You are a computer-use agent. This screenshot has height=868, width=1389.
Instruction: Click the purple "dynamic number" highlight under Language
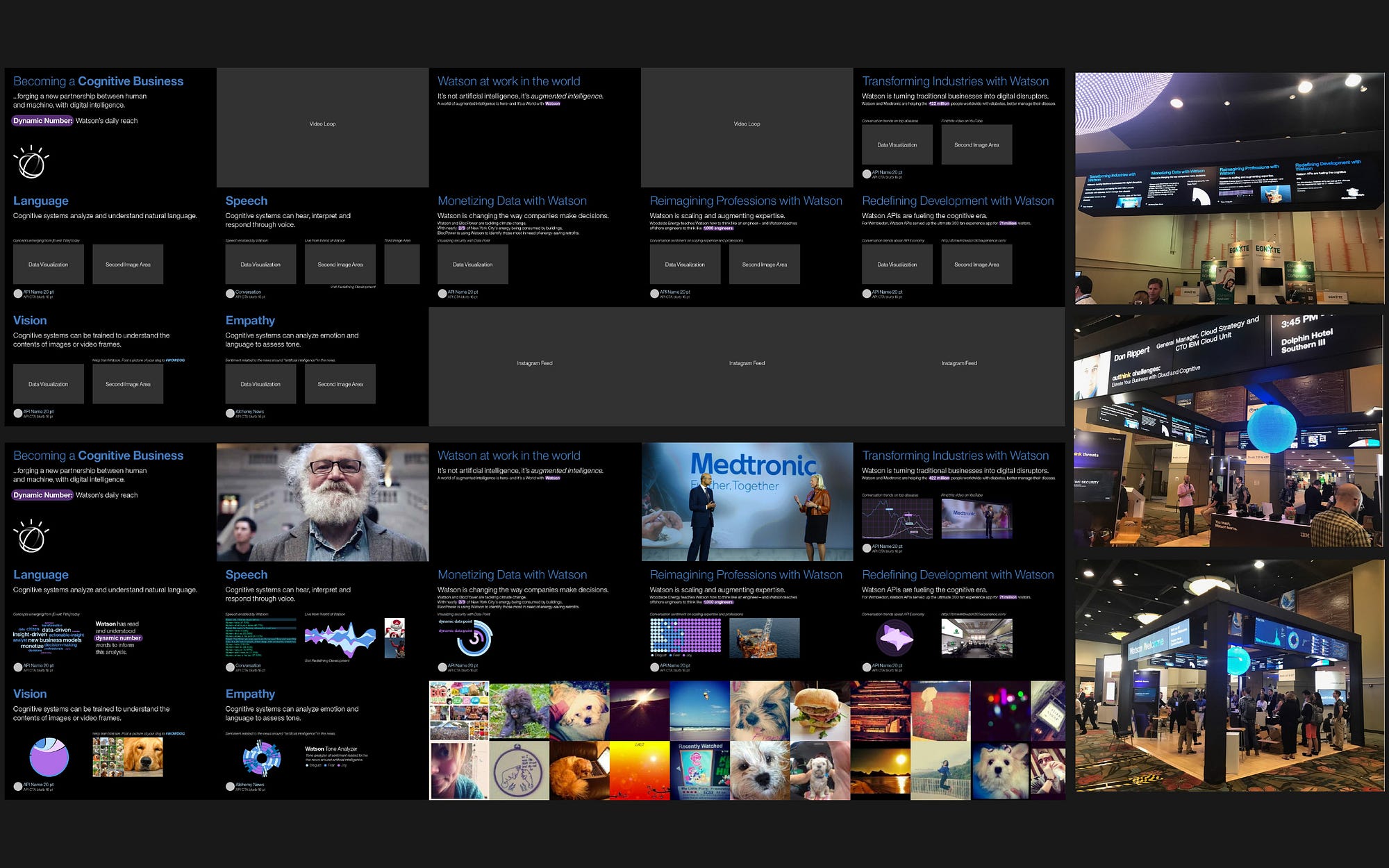118,638
